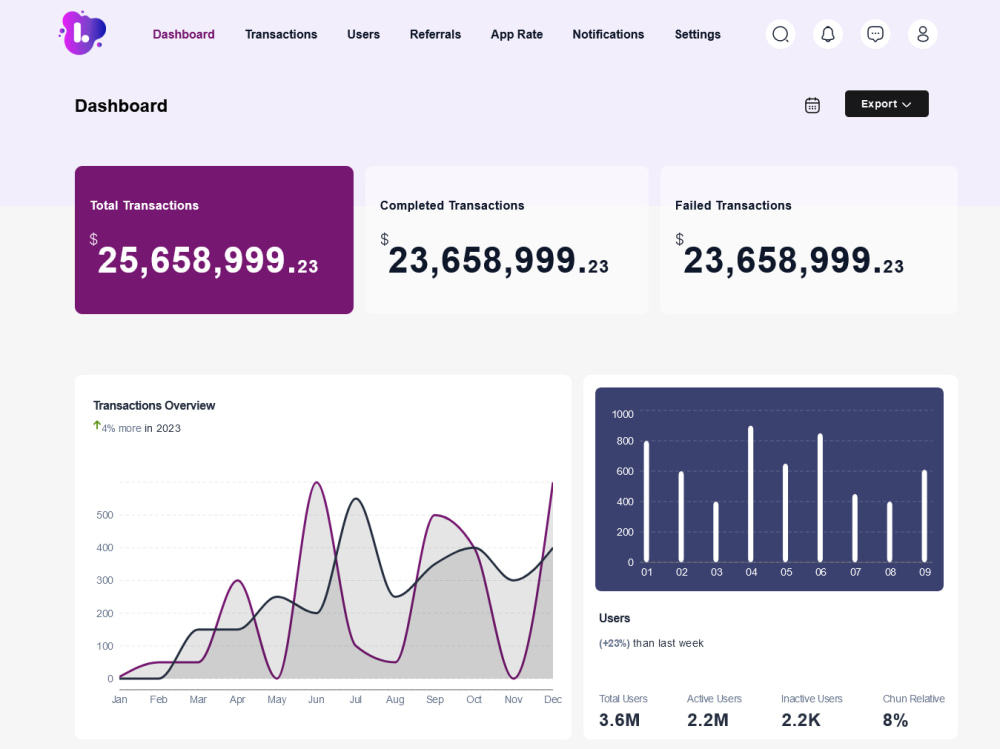1000x749 pixels.
Task: Select the Completed Transactions card
Action: point(507,240)
